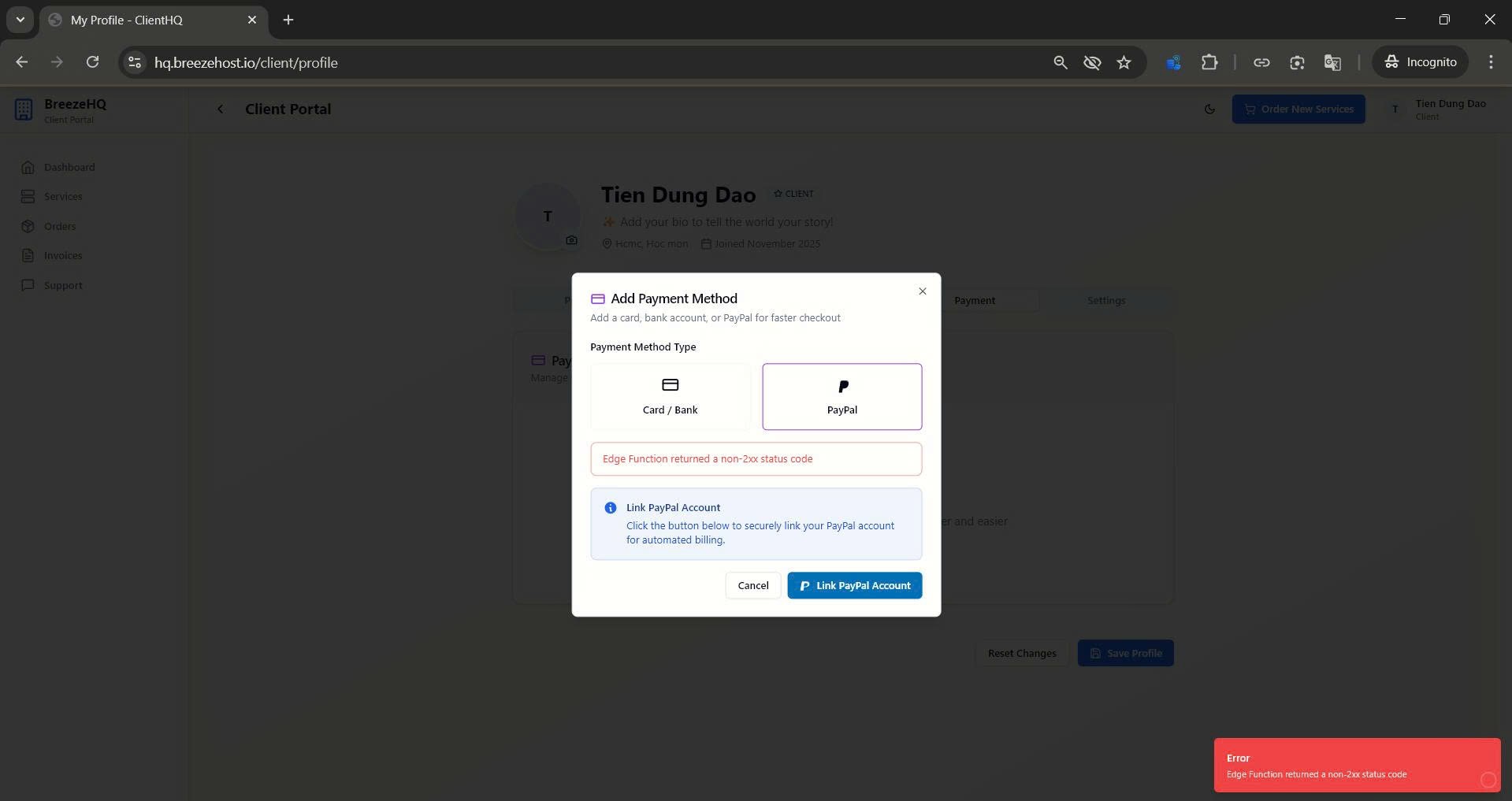Click the Link PayPal Account button

click(854, 585)
